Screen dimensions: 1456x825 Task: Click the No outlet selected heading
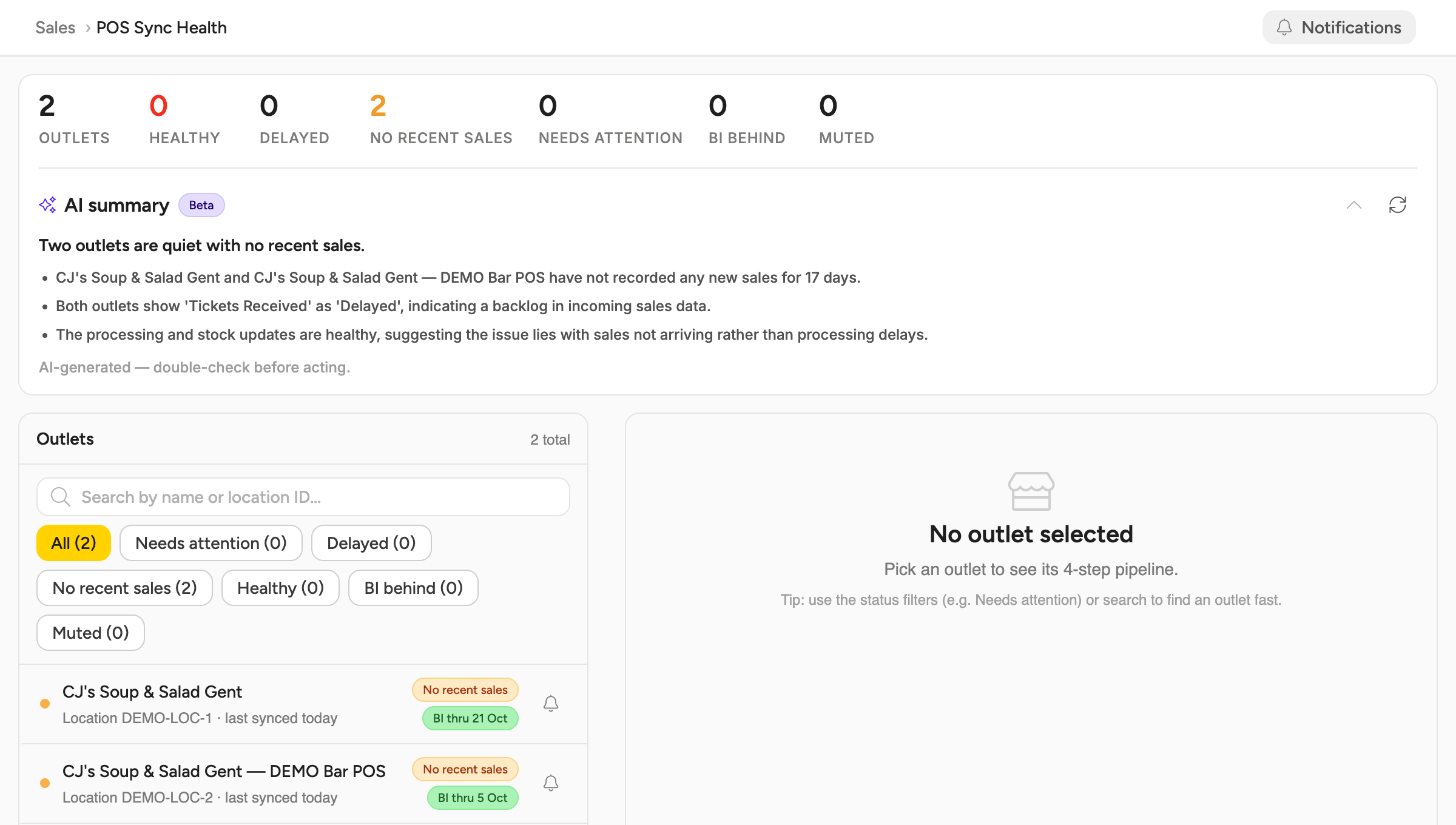click(1031, 534)
